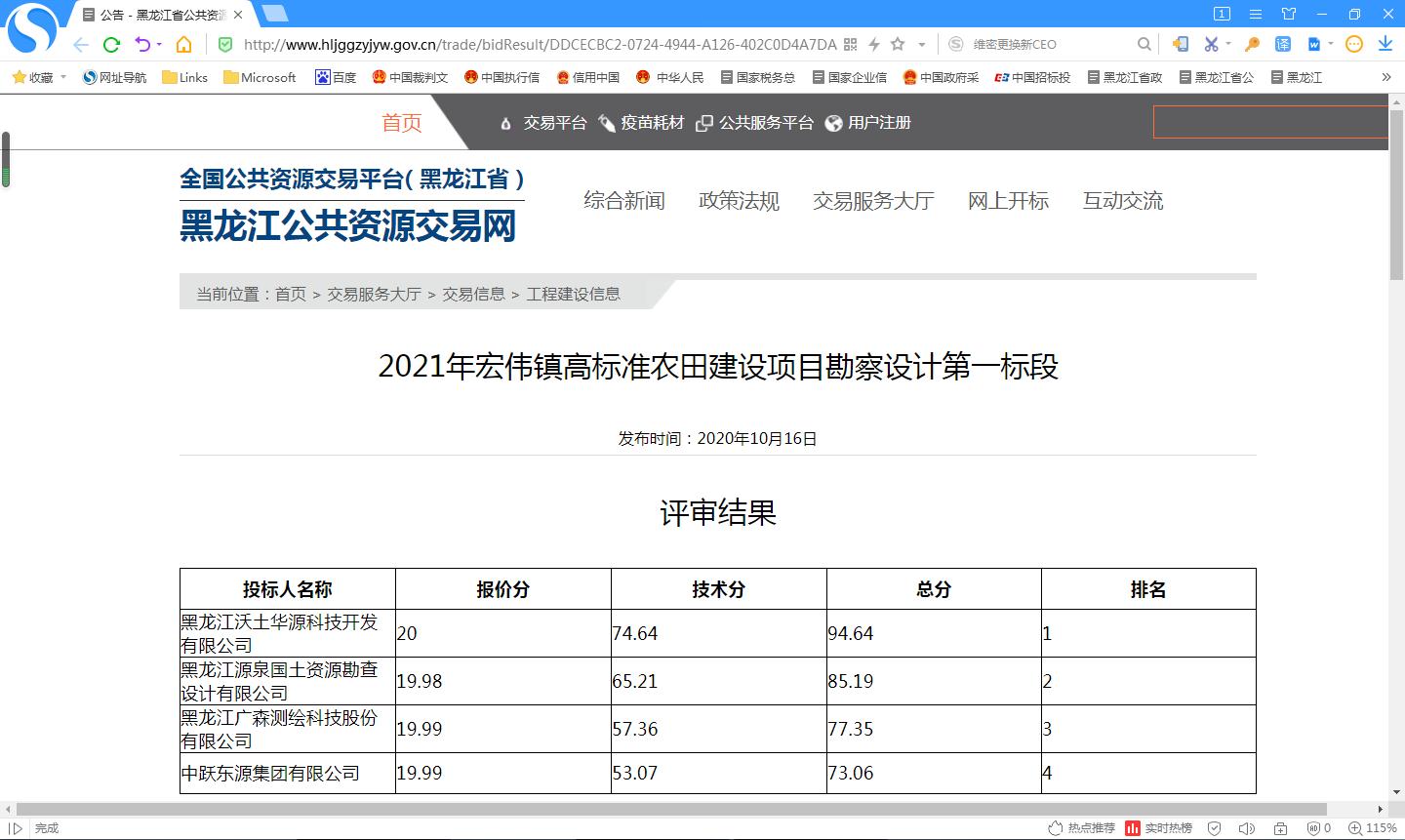Viewport: 1405px width, 840px height.
Task: Bookmark page with the star icon
Action: click(898, 44)
